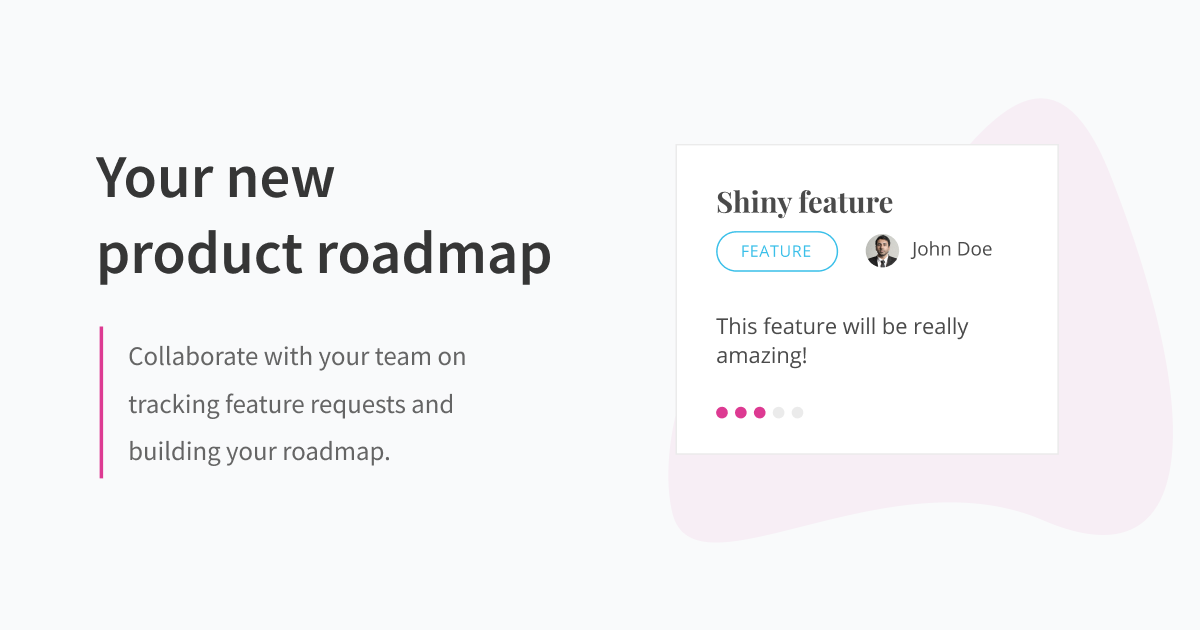Select the second pink rating dot
This screenshot has height=630, width=1200.
pyautogui.click(x=741, y=412)
